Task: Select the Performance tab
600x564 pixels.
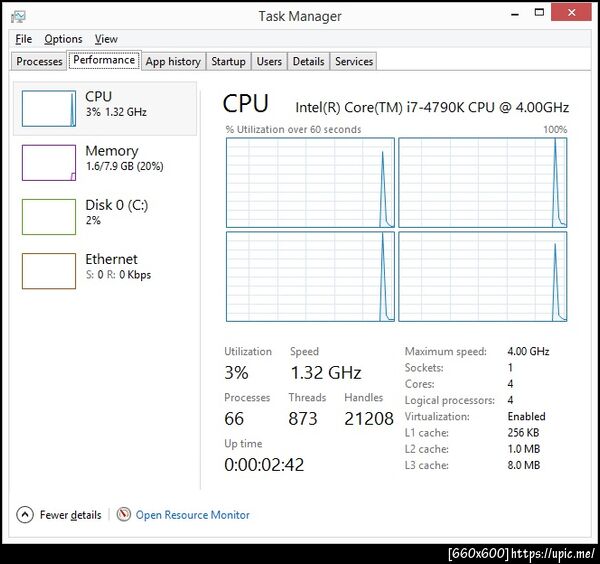Action: pos(104,60)
